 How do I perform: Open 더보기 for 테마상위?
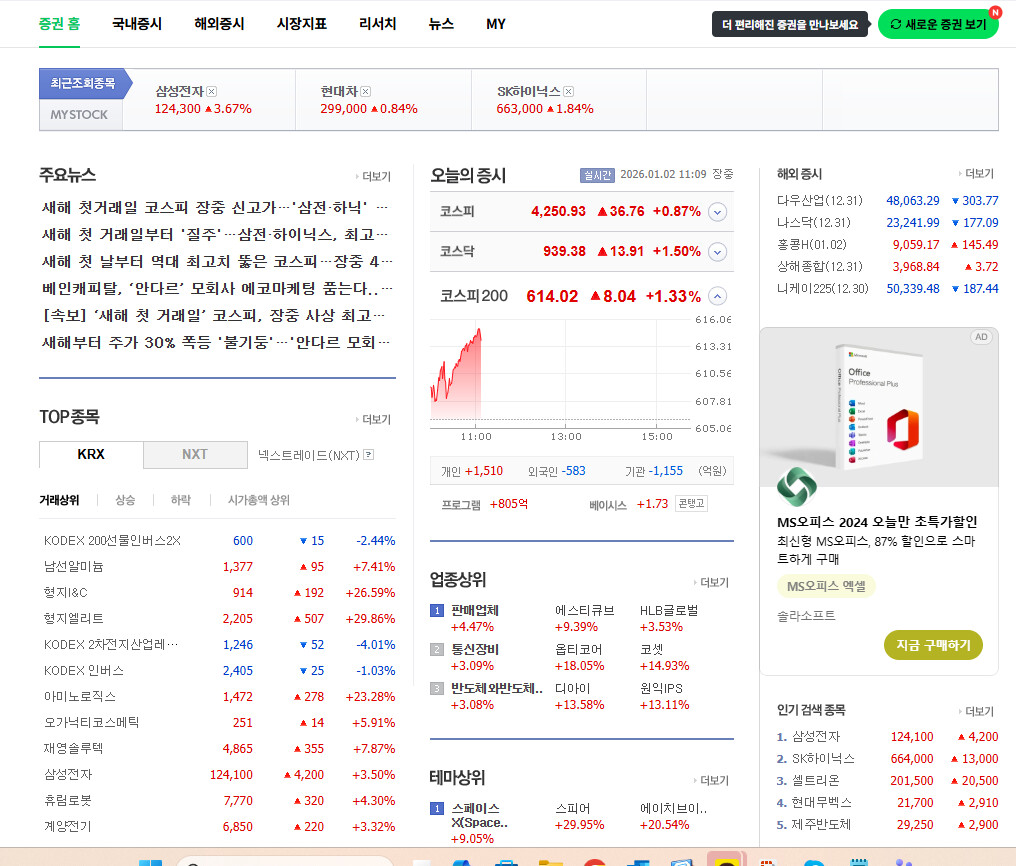pos(711,781)
